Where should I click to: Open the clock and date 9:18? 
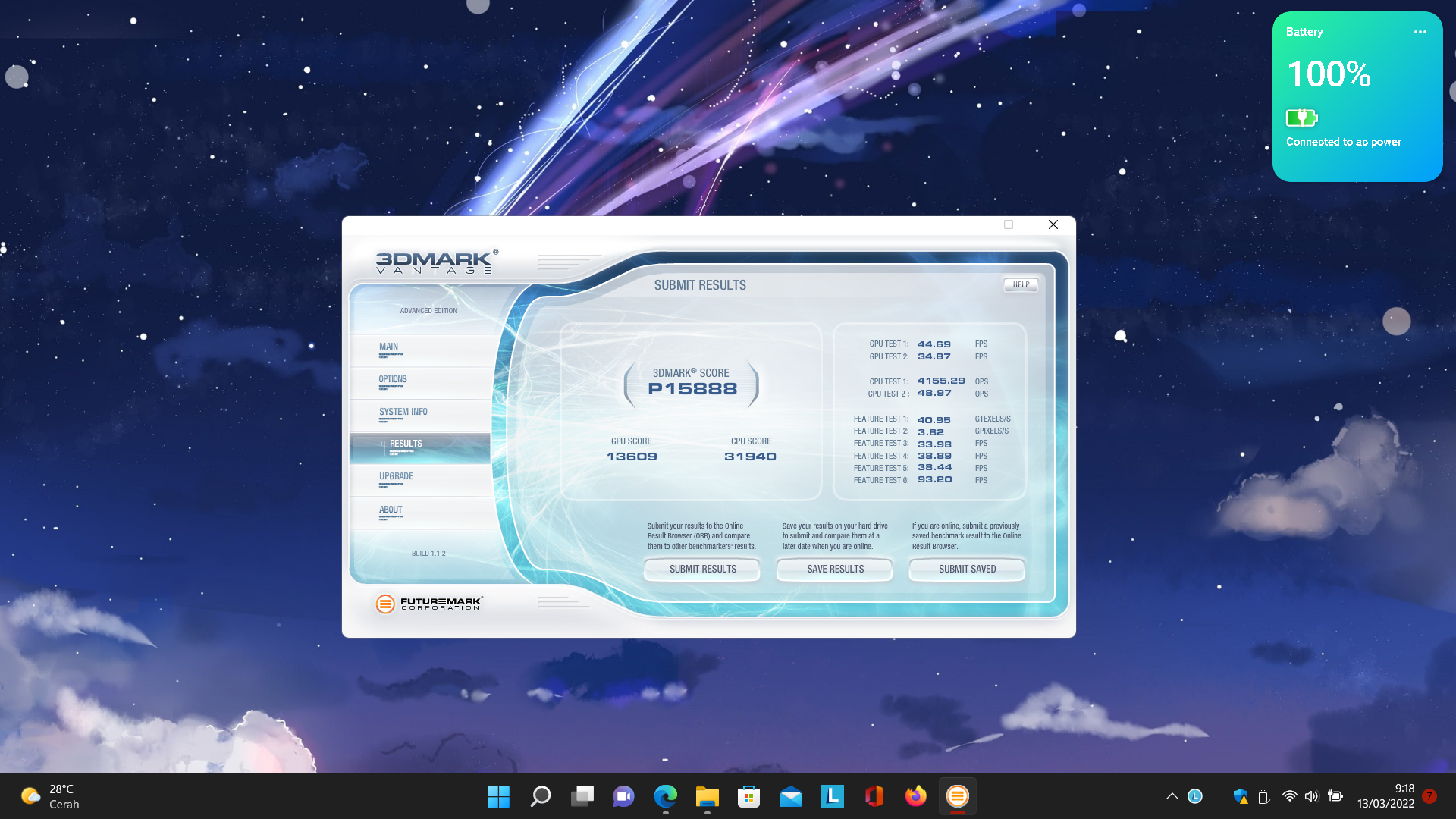click(x=1385, y=796)
